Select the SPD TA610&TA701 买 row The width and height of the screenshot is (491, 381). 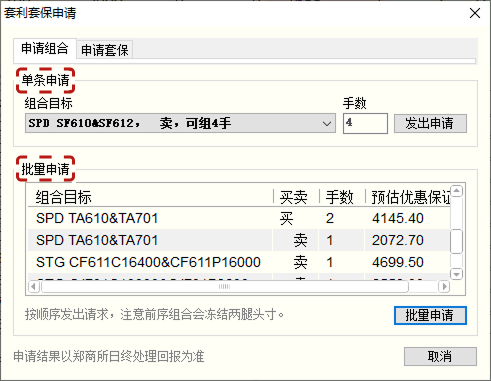click(239, 218)
